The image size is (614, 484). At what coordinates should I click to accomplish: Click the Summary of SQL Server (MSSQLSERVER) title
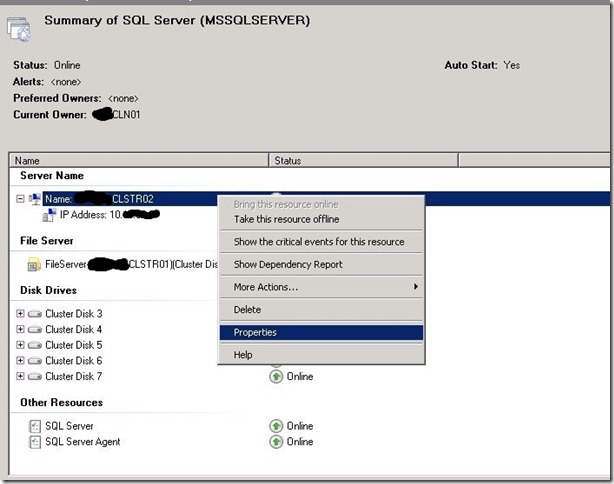[x=177, y=20]
